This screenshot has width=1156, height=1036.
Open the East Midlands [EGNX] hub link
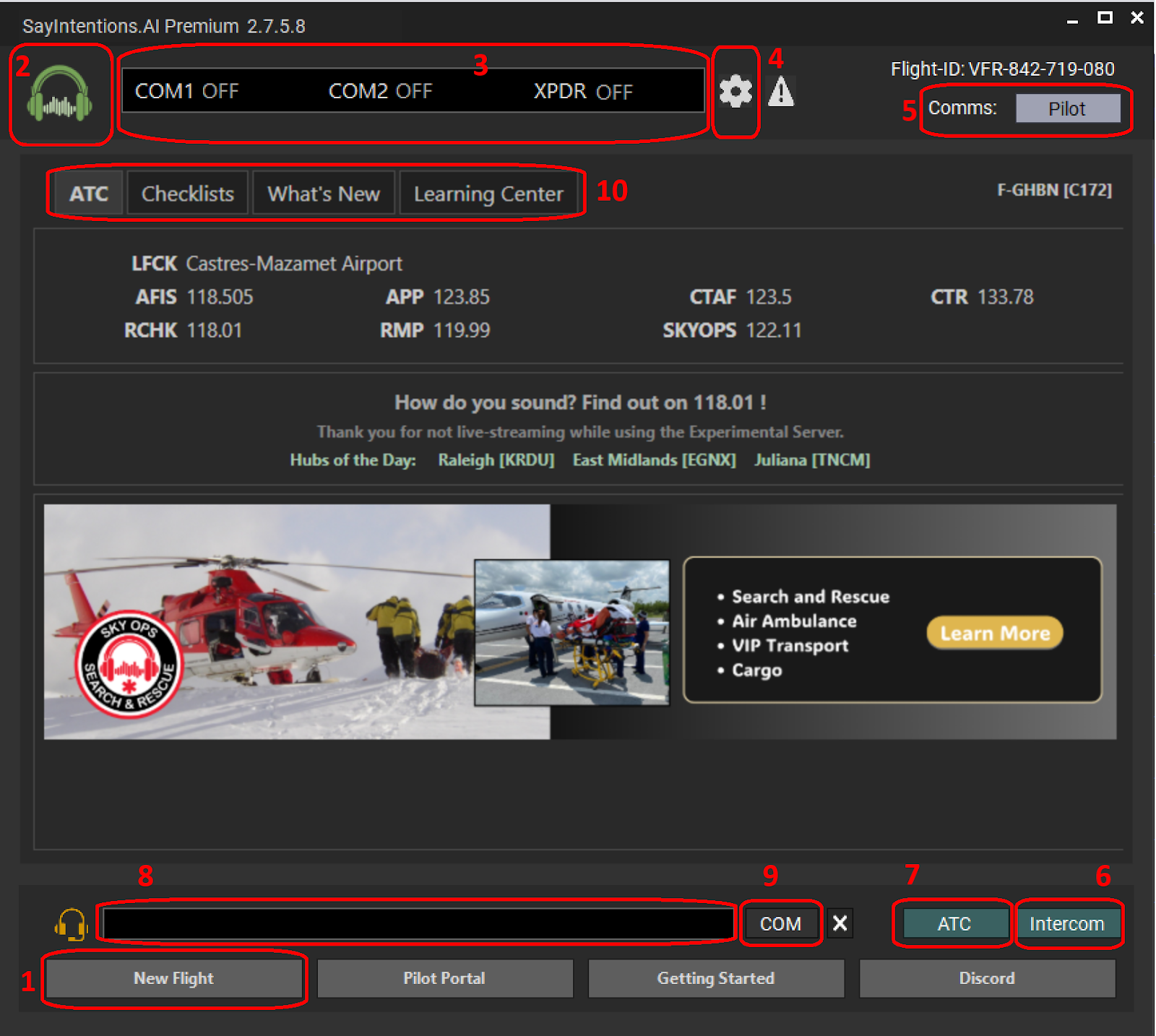655,460
